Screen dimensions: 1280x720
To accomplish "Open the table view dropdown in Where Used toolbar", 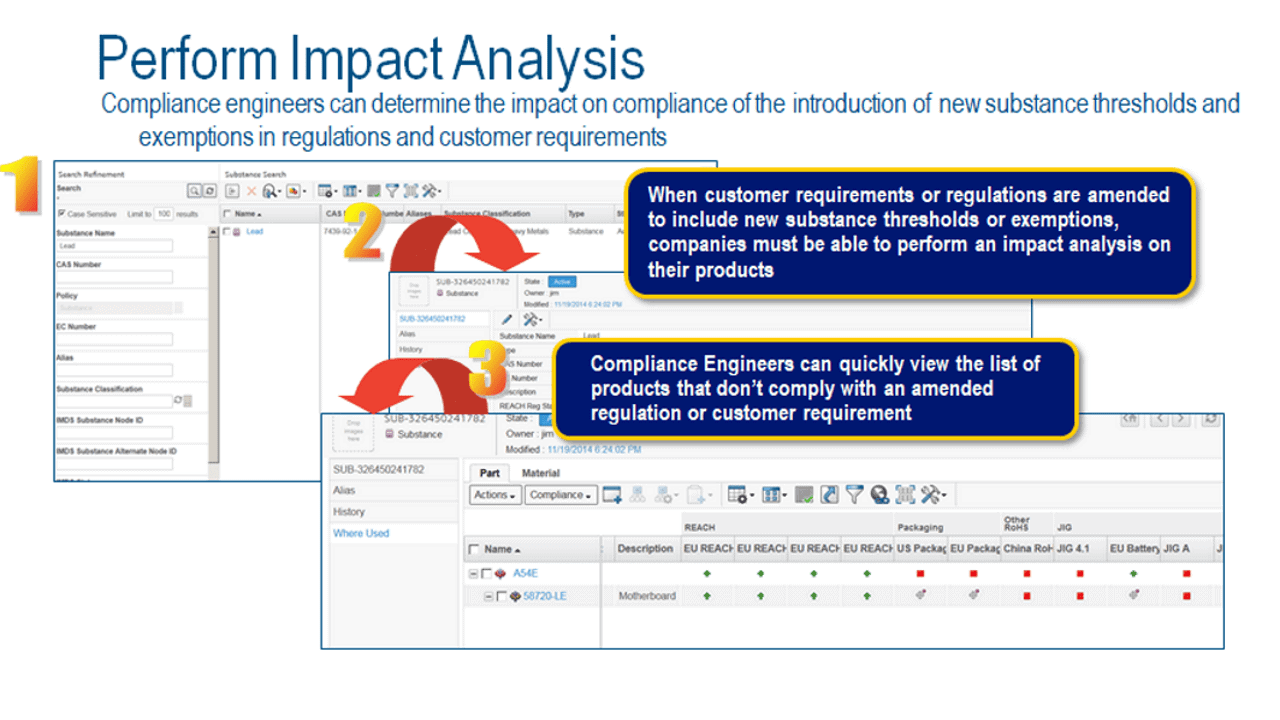I will pyautogui.click(x=740, y=495).
